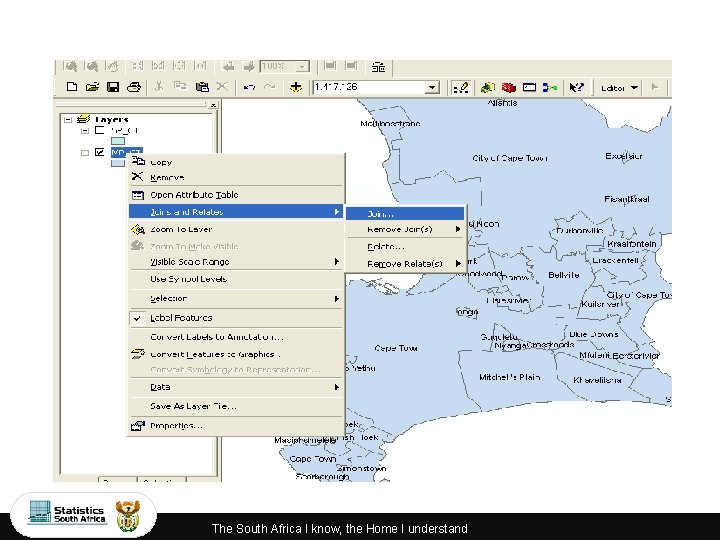Select the layout Pan hand tool
720x540 pixels.
point(112,67)
